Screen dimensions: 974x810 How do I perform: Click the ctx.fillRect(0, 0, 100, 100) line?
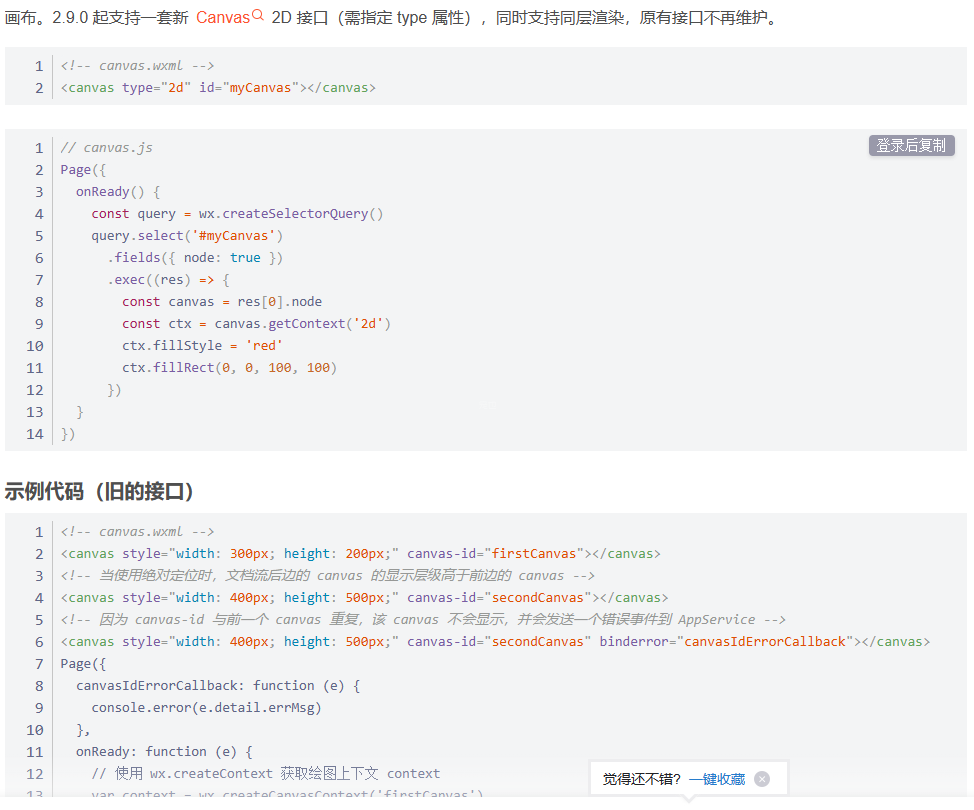pyautogui.click(x=229, y=368)
